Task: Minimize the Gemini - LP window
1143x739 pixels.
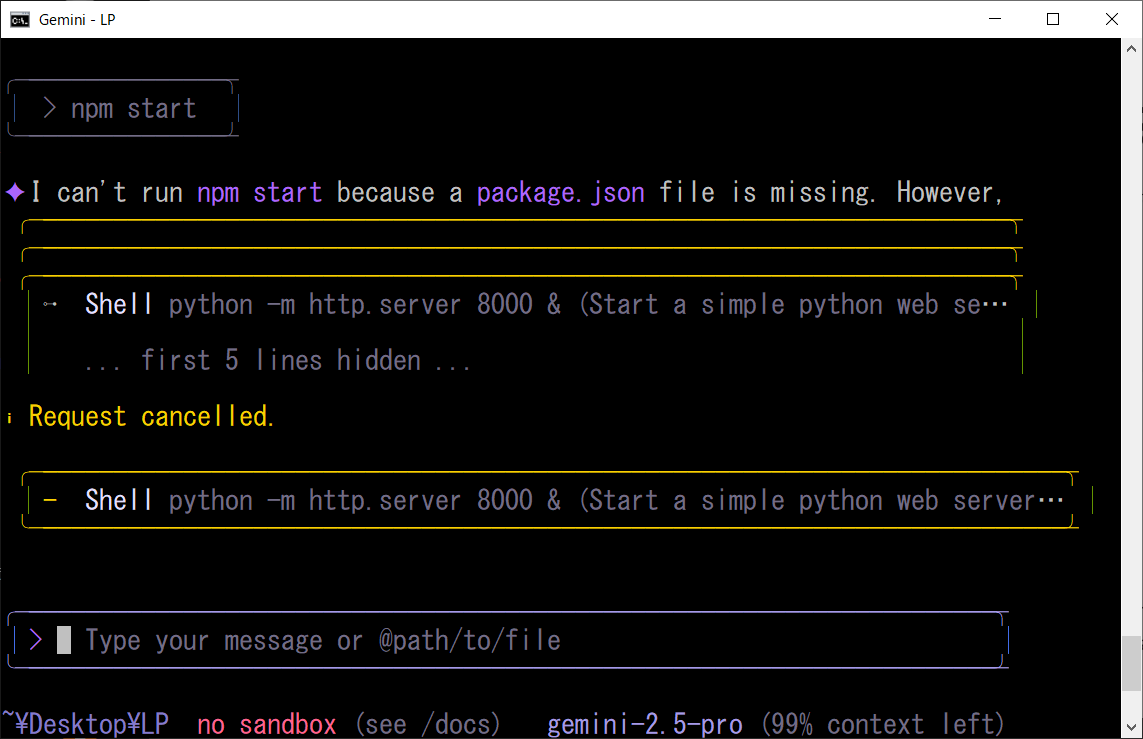Action: (995, 19)
